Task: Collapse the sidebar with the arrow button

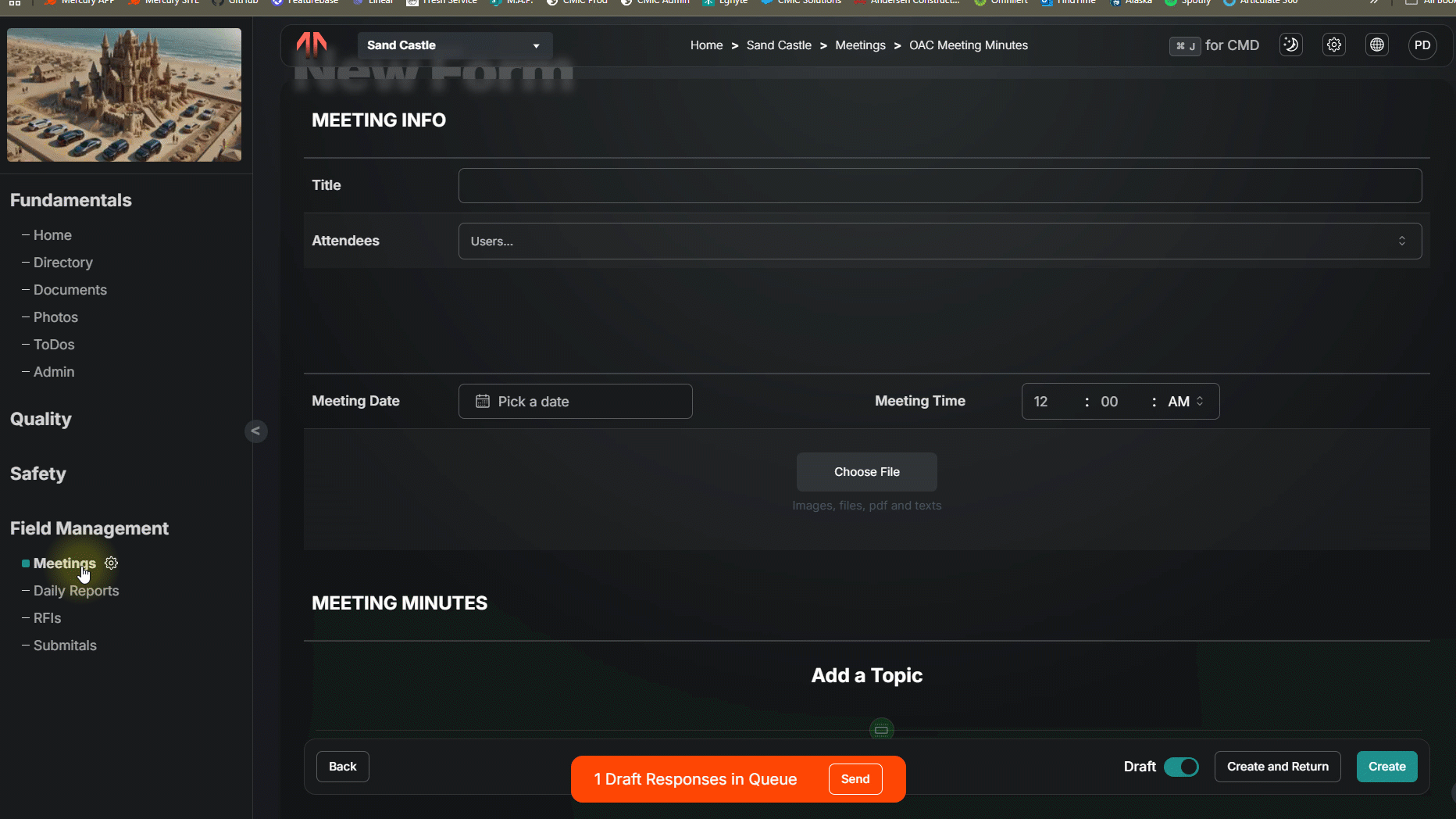Action: point(255,431)
